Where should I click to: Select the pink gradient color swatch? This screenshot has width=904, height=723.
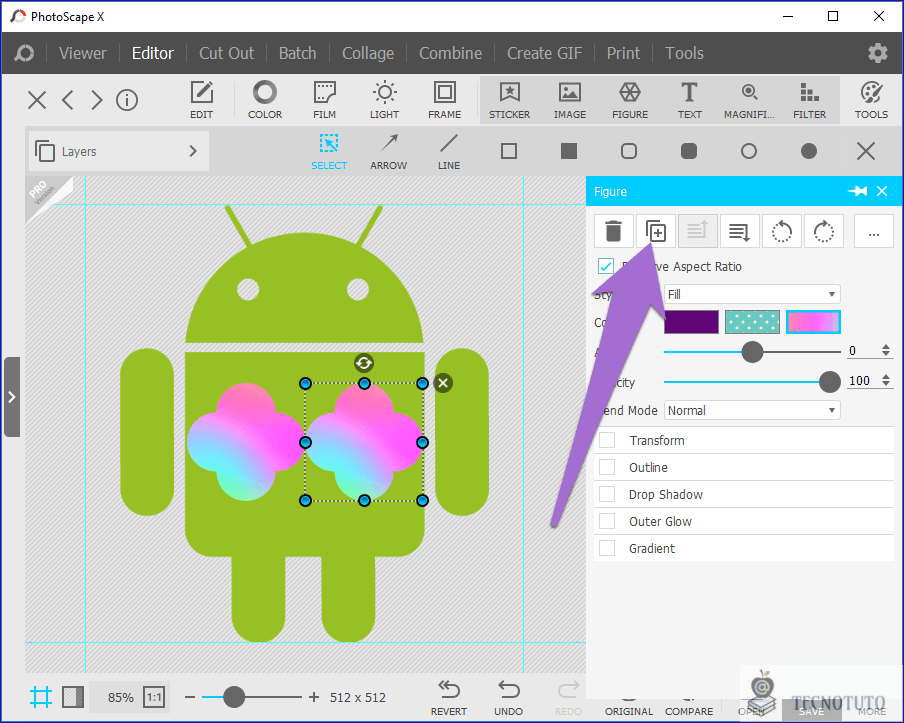pos(813,322)
